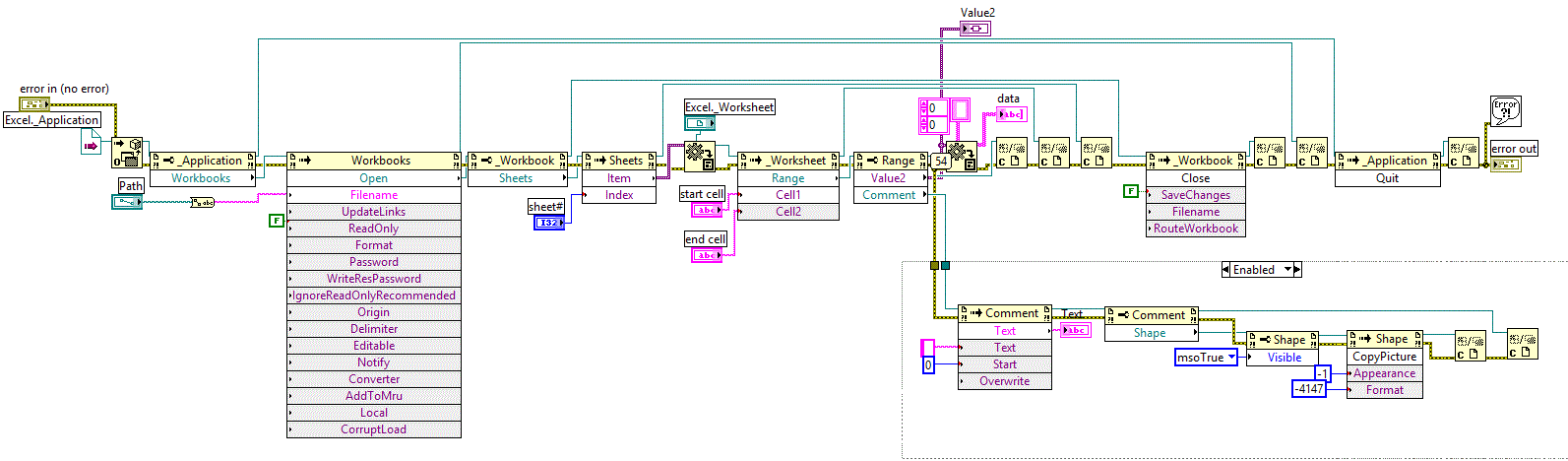1568x461 pixels.
Task: Select the CopyPicture method of Shape node
Action: click(x=1385, y=357)
